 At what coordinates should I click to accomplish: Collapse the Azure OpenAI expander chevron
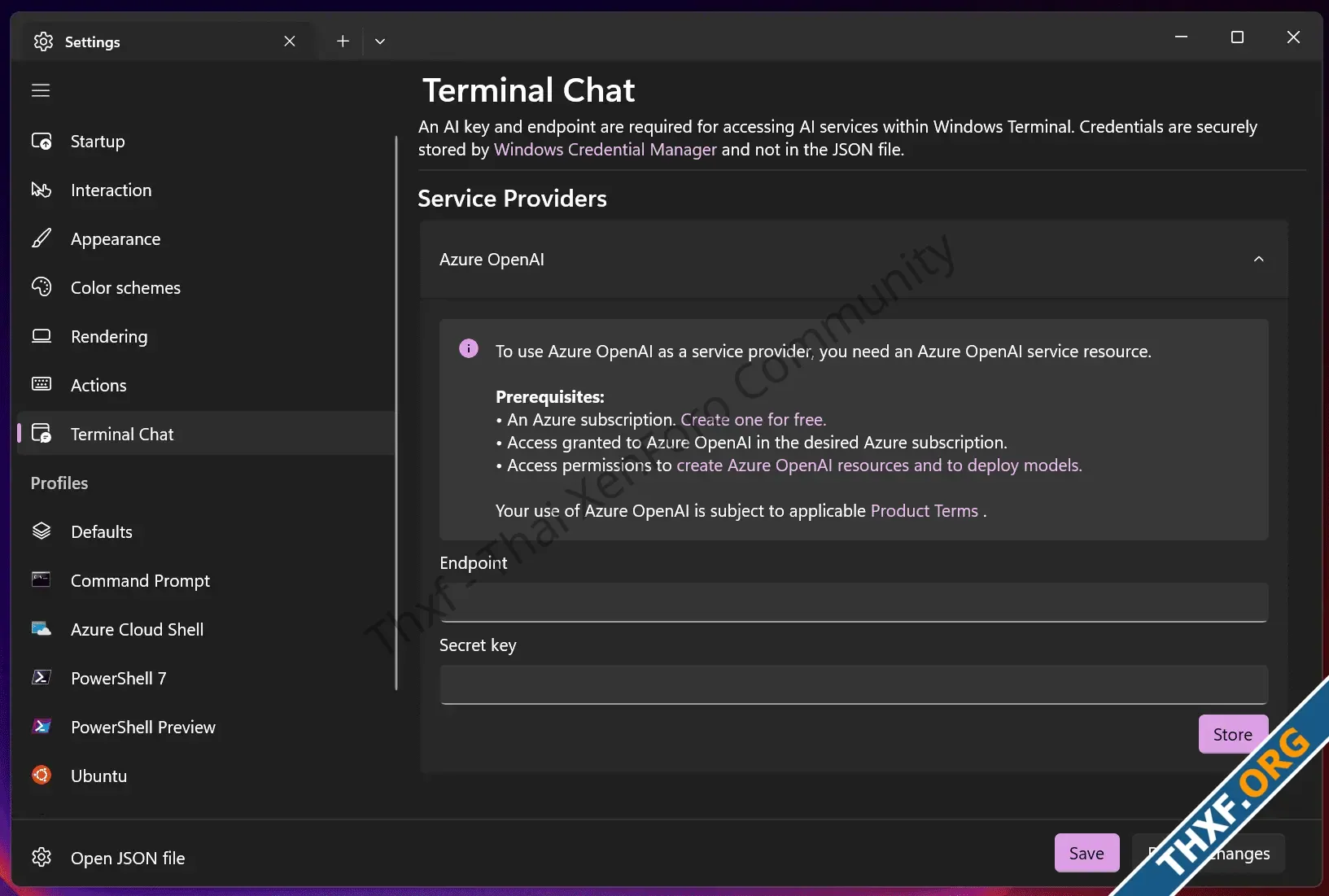(1258, 259)
